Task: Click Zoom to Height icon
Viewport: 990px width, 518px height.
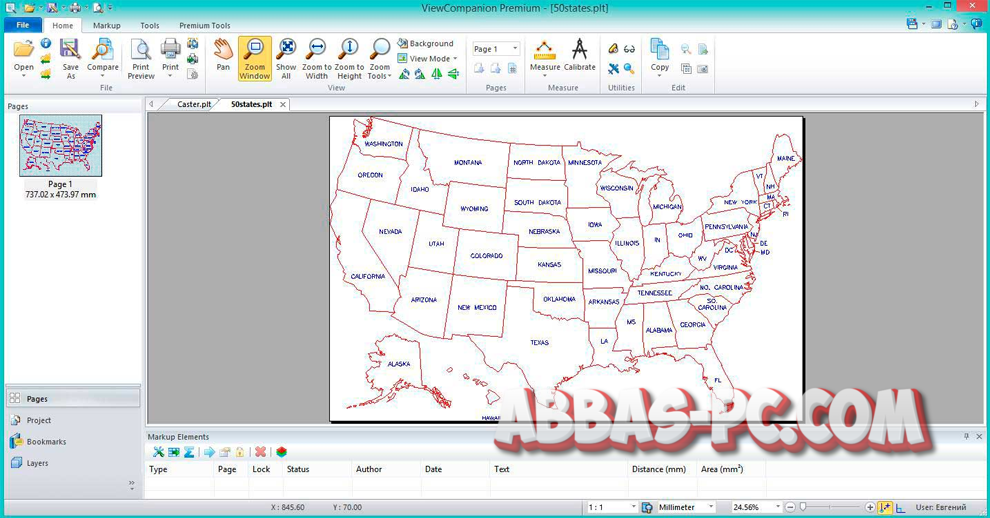Action: tap(349, 59)
